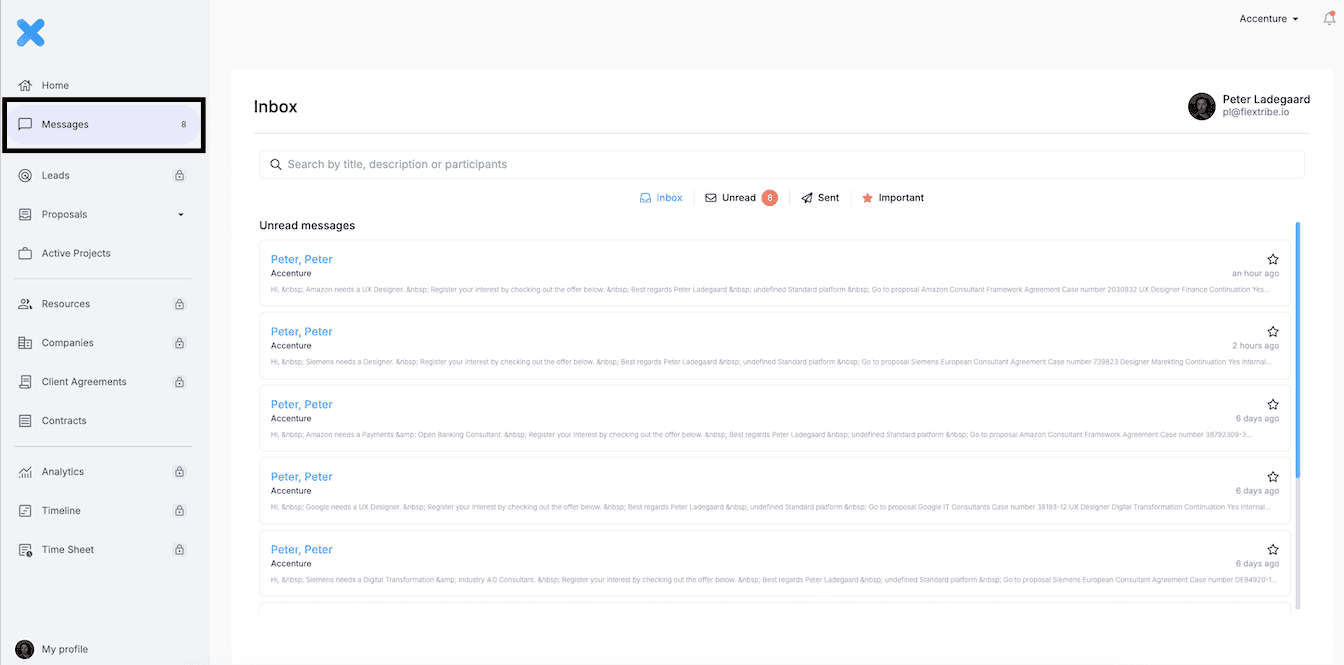Click the lock icon beside Companies
This screenshot has height=665, width=1344.
click(x=180, y=343)
